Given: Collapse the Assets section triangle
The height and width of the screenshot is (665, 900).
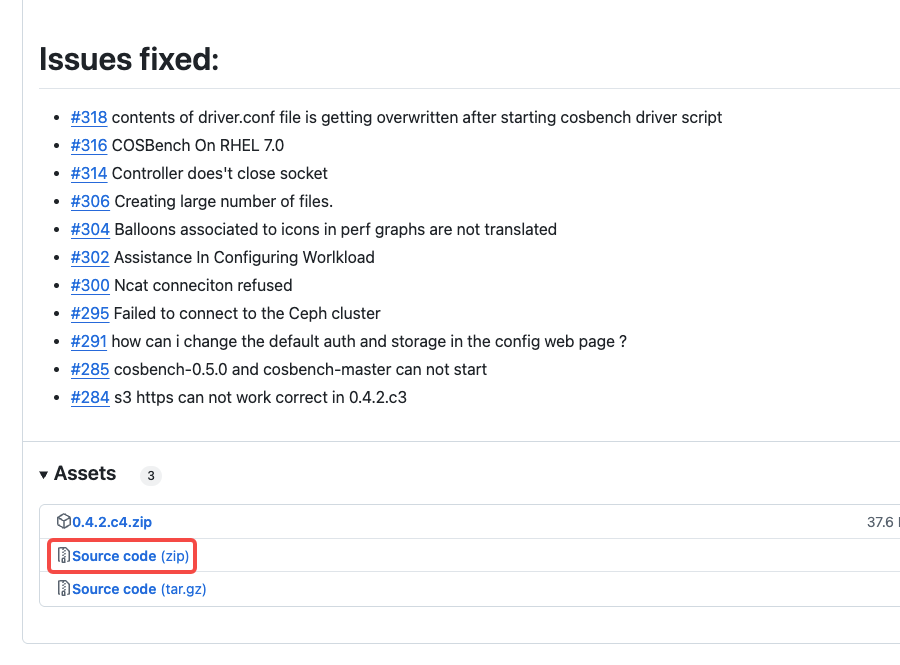Looking at the screenshot, I should [x=44, y=475].
